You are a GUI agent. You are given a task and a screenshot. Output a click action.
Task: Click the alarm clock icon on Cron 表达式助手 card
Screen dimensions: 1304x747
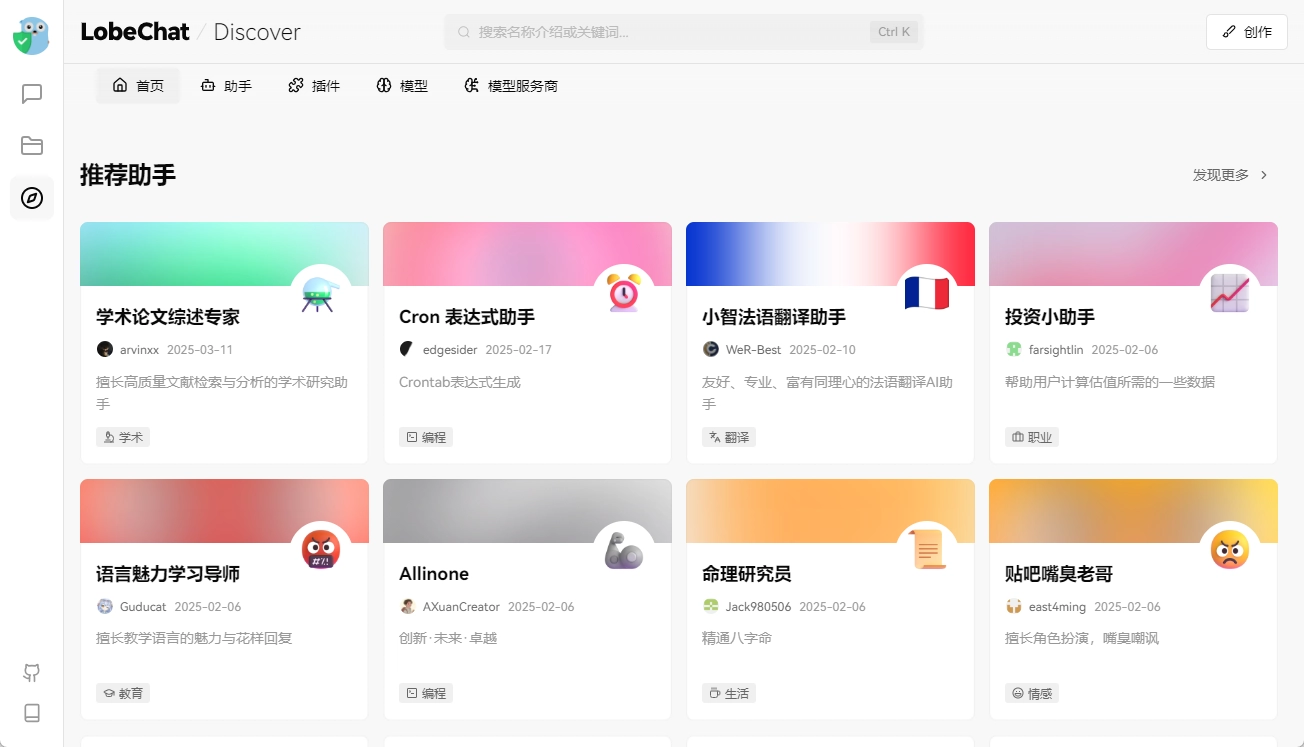click(623, 293)
